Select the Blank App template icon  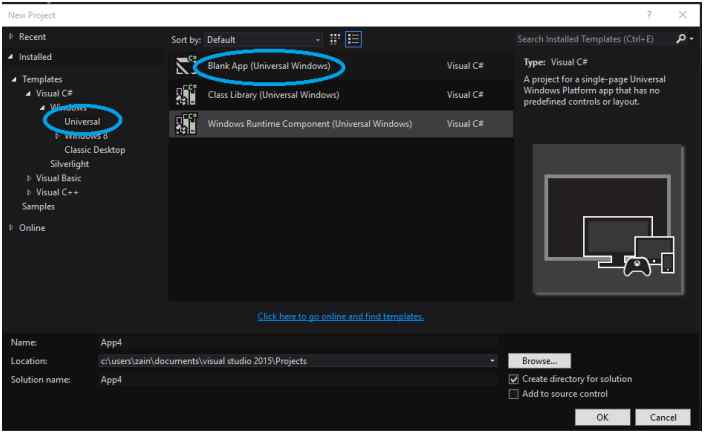(186, 66)
